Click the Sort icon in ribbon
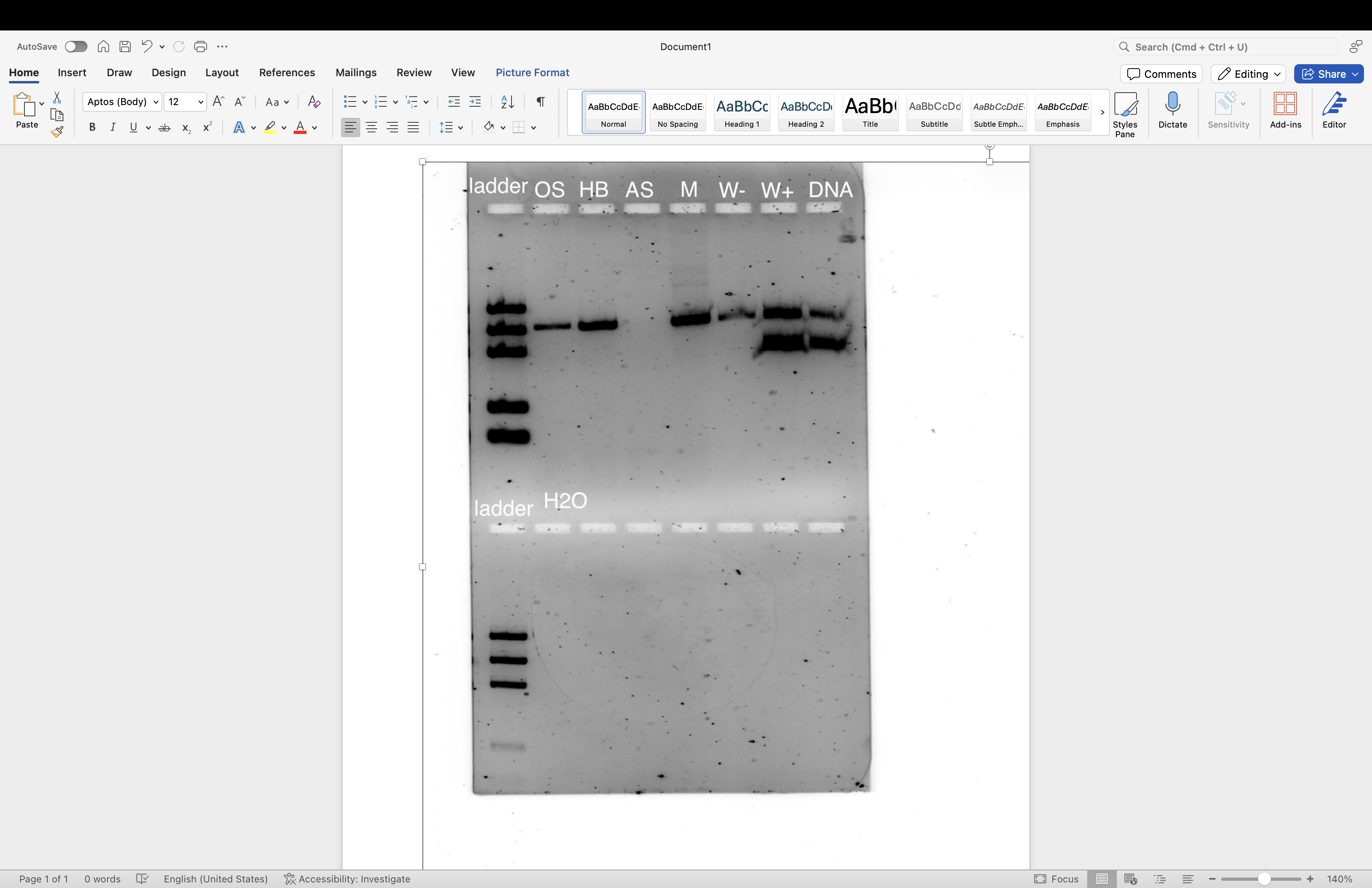Screen dimensions: 1372x888 [507, 102]
